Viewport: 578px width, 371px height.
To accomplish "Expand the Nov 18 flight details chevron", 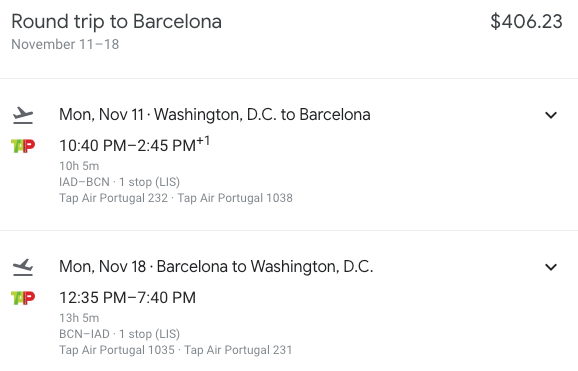I will [551, 267].
